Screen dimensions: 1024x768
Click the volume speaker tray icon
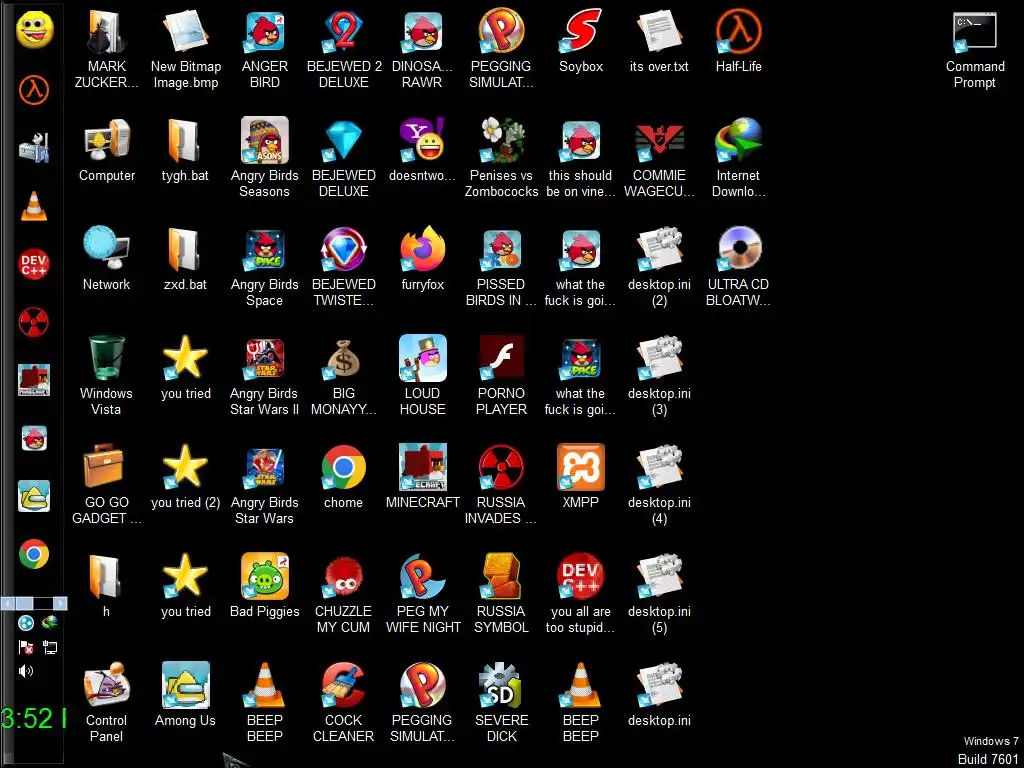pos(25,671)
